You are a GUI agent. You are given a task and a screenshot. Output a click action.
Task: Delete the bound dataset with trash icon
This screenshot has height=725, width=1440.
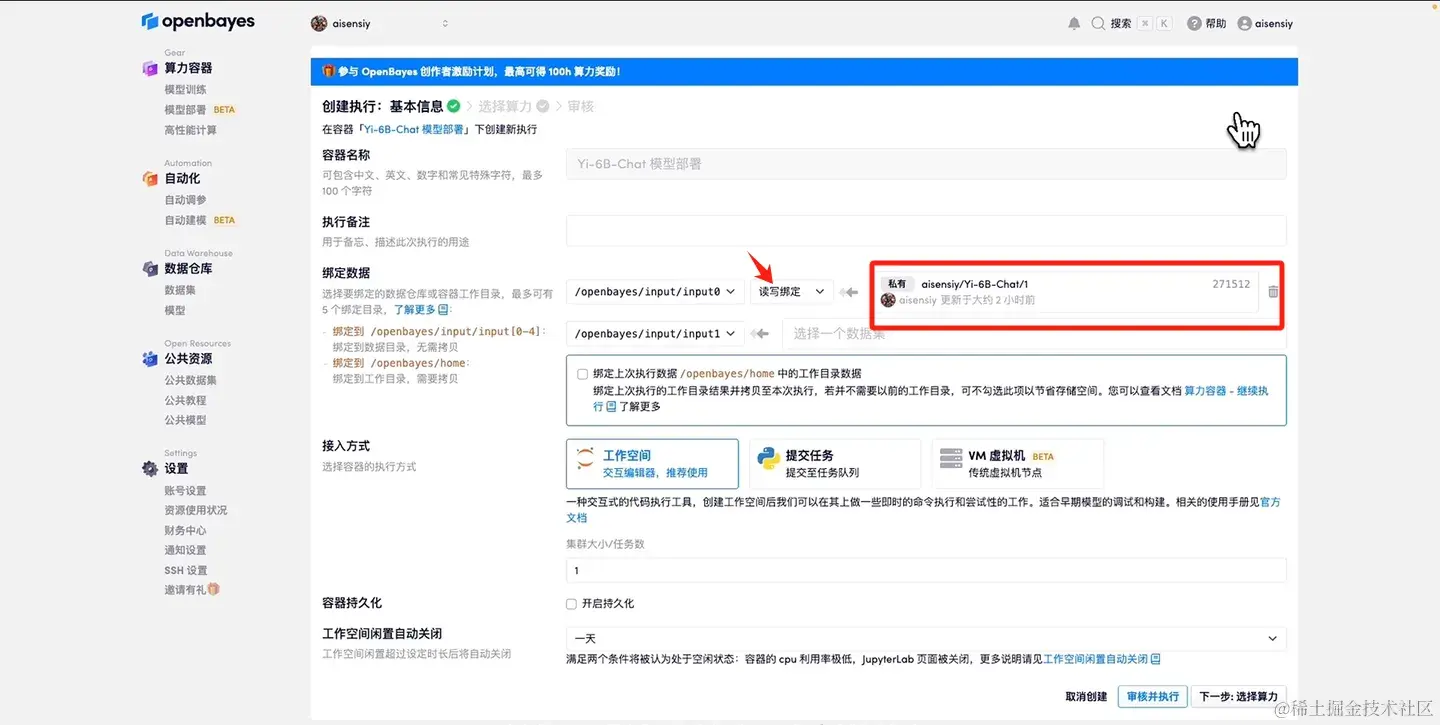pyautogui.click(x=1273, y=292)
